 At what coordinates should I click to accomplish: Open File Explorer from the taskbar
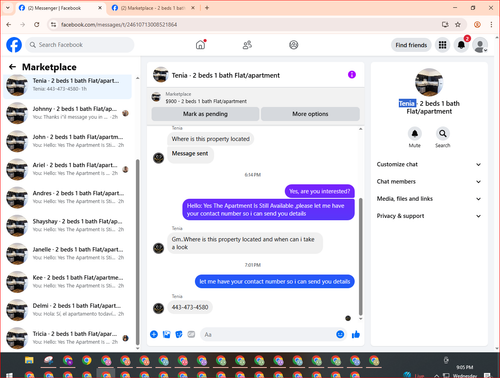(29, 360)
